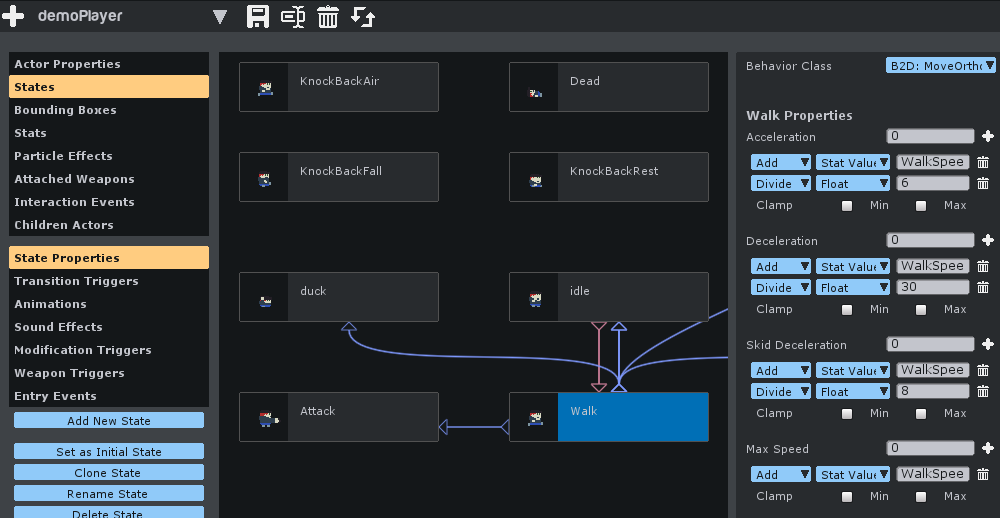This screenshot has height=518, width=1000.
Task: Check the Min clamp box under Skid Deceleration
Action: click(848, 414)
